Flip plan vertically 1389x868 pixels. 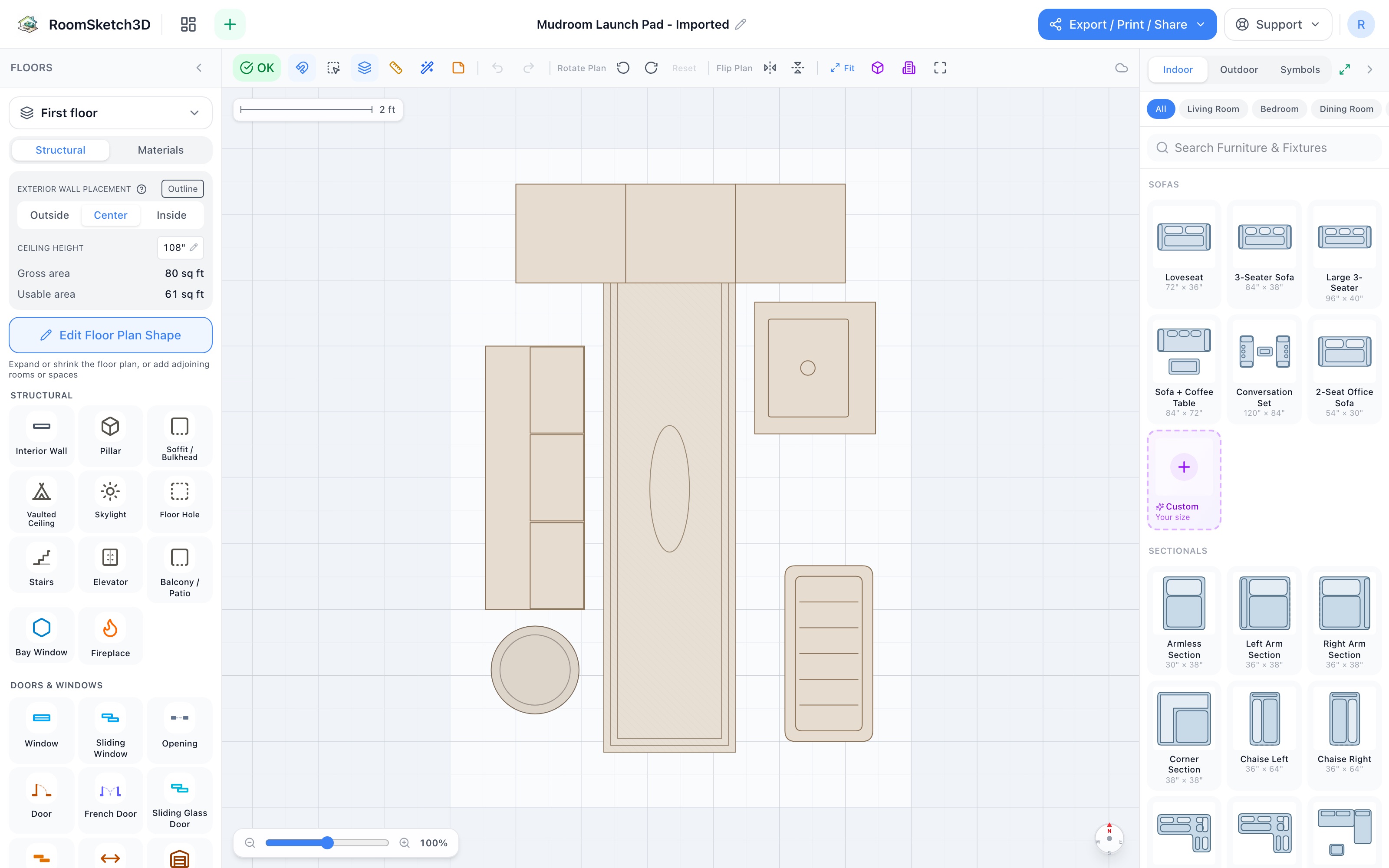click(x=798, y=68)
